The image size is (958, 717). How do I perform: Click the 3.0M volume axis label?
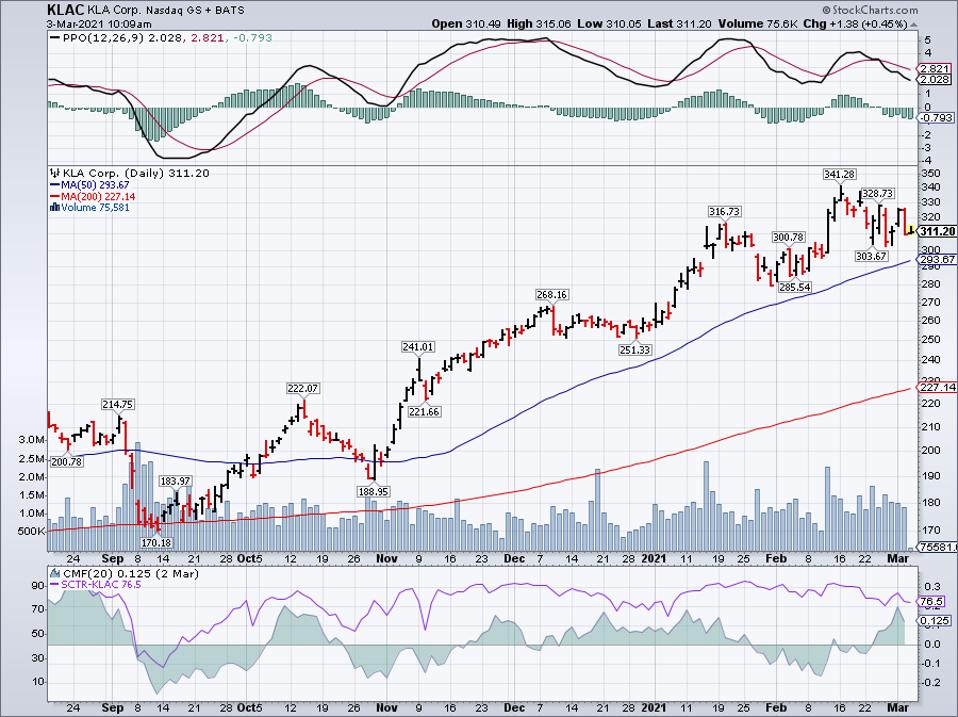(32, 440)
